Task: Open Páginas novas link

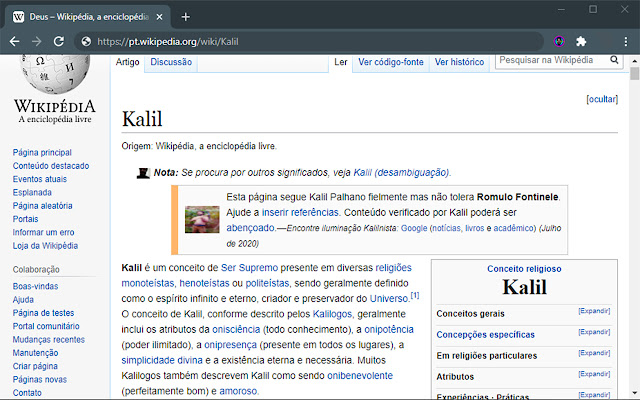Action: [40, 380]
